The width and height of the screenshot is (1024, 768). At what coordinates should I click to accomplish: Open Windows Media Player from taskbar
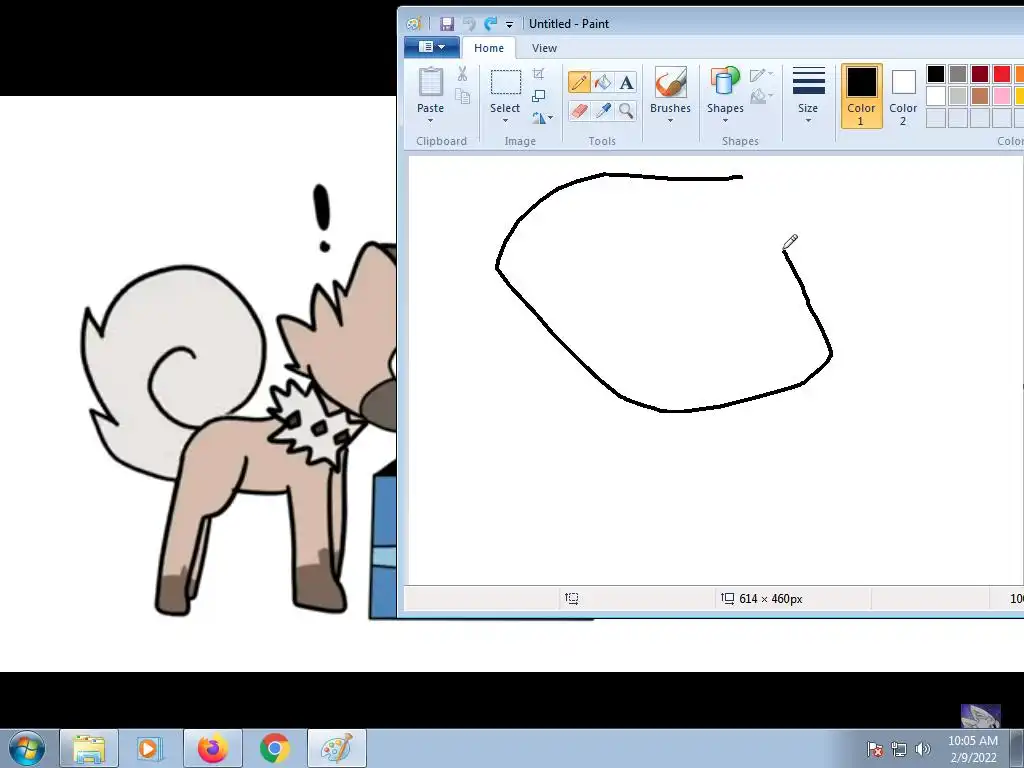[150, 748]
